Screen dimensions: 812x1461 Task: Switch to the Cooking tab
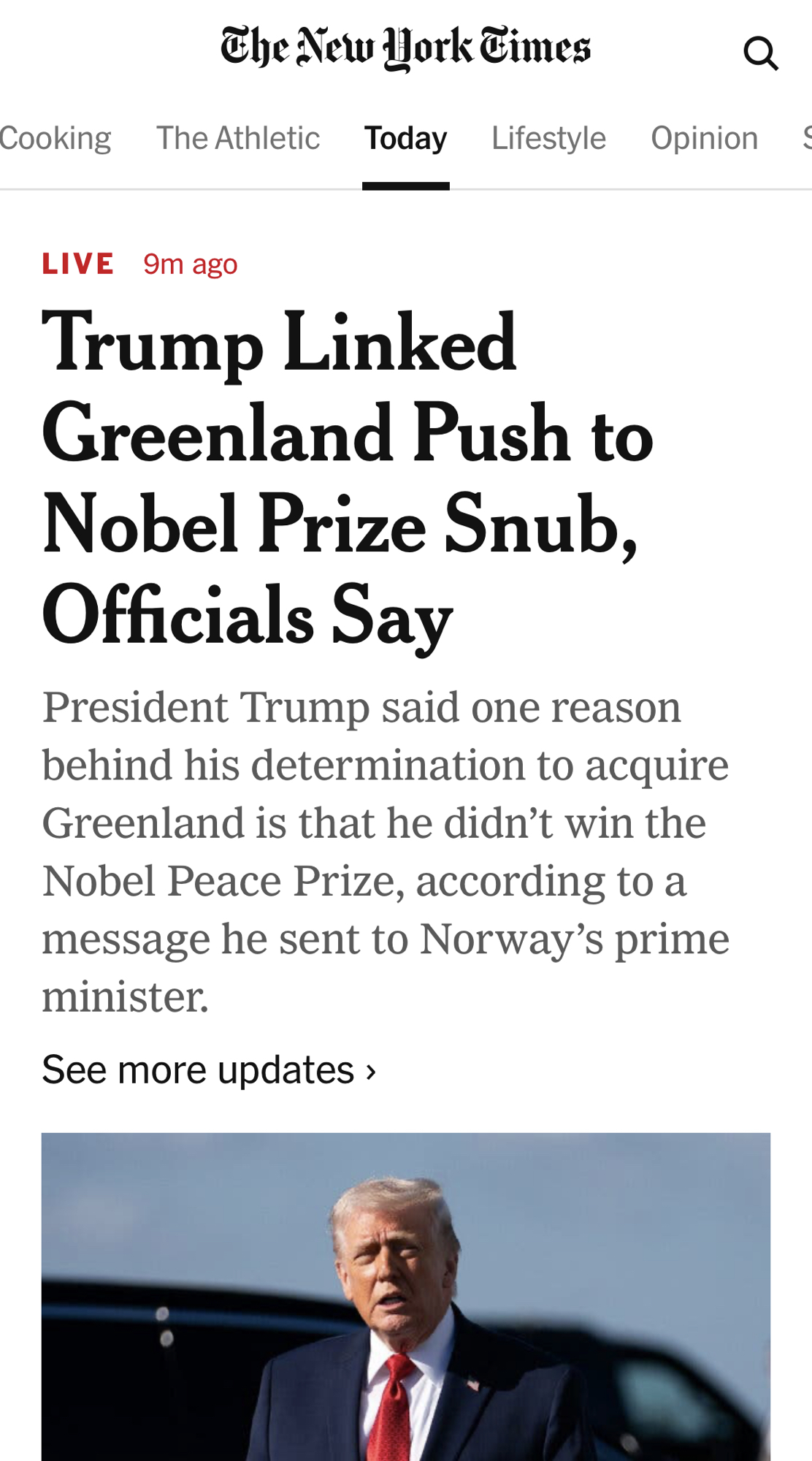pyautogui.click(x=55, y=138)
